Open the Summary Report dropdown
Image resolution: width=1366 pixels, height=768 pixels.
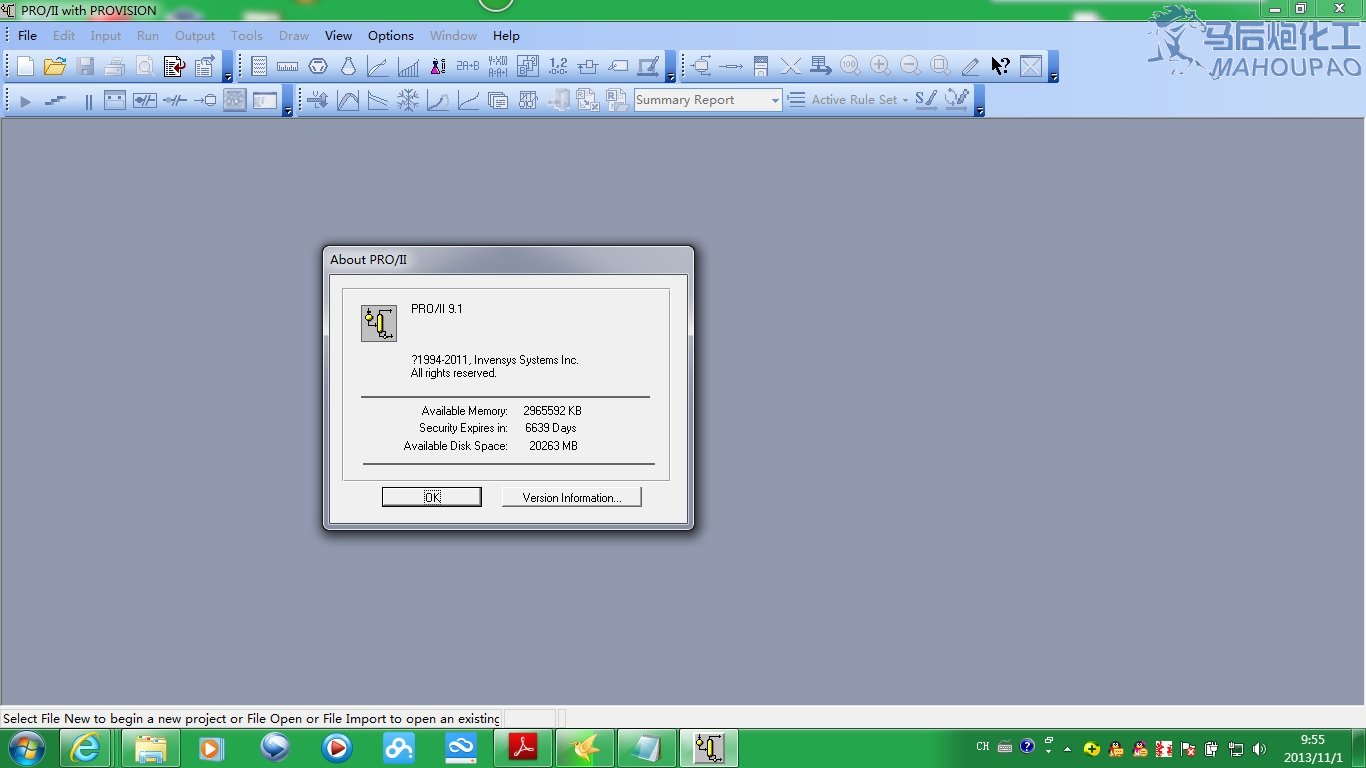click(x=774, y=100)
